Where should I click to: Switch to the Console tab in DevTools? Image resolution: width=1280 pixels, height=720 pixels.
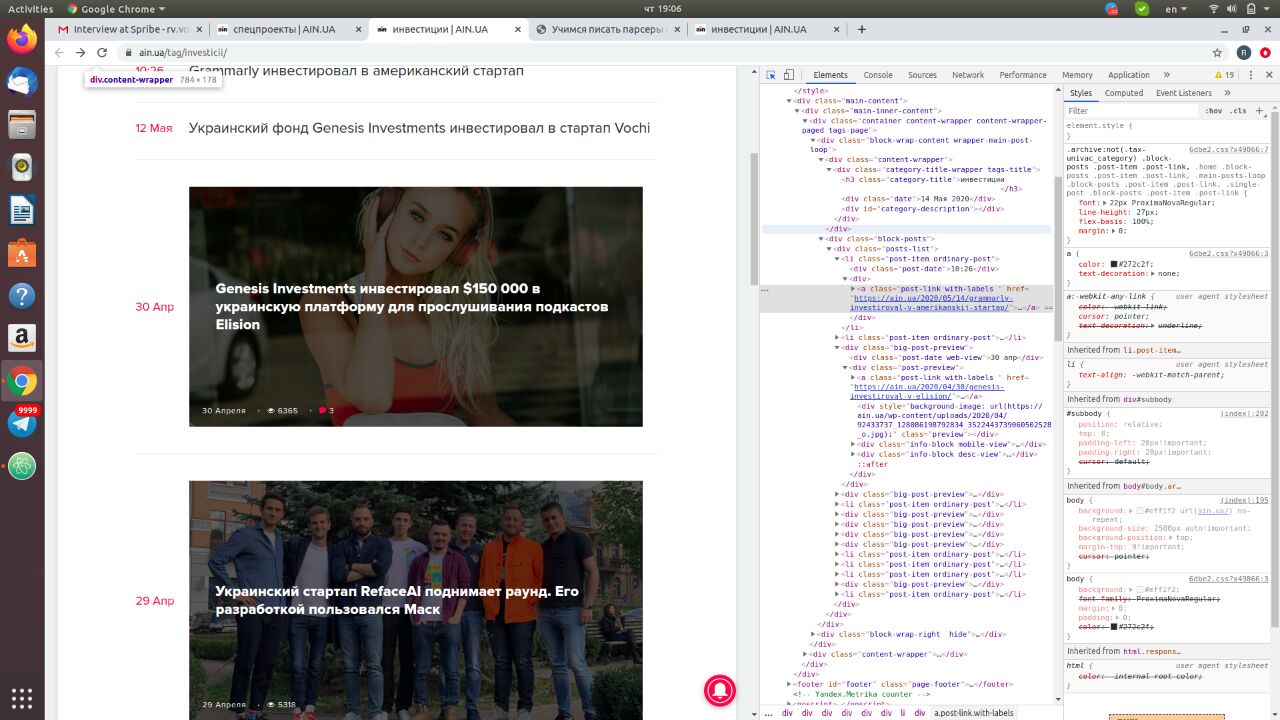878,75
